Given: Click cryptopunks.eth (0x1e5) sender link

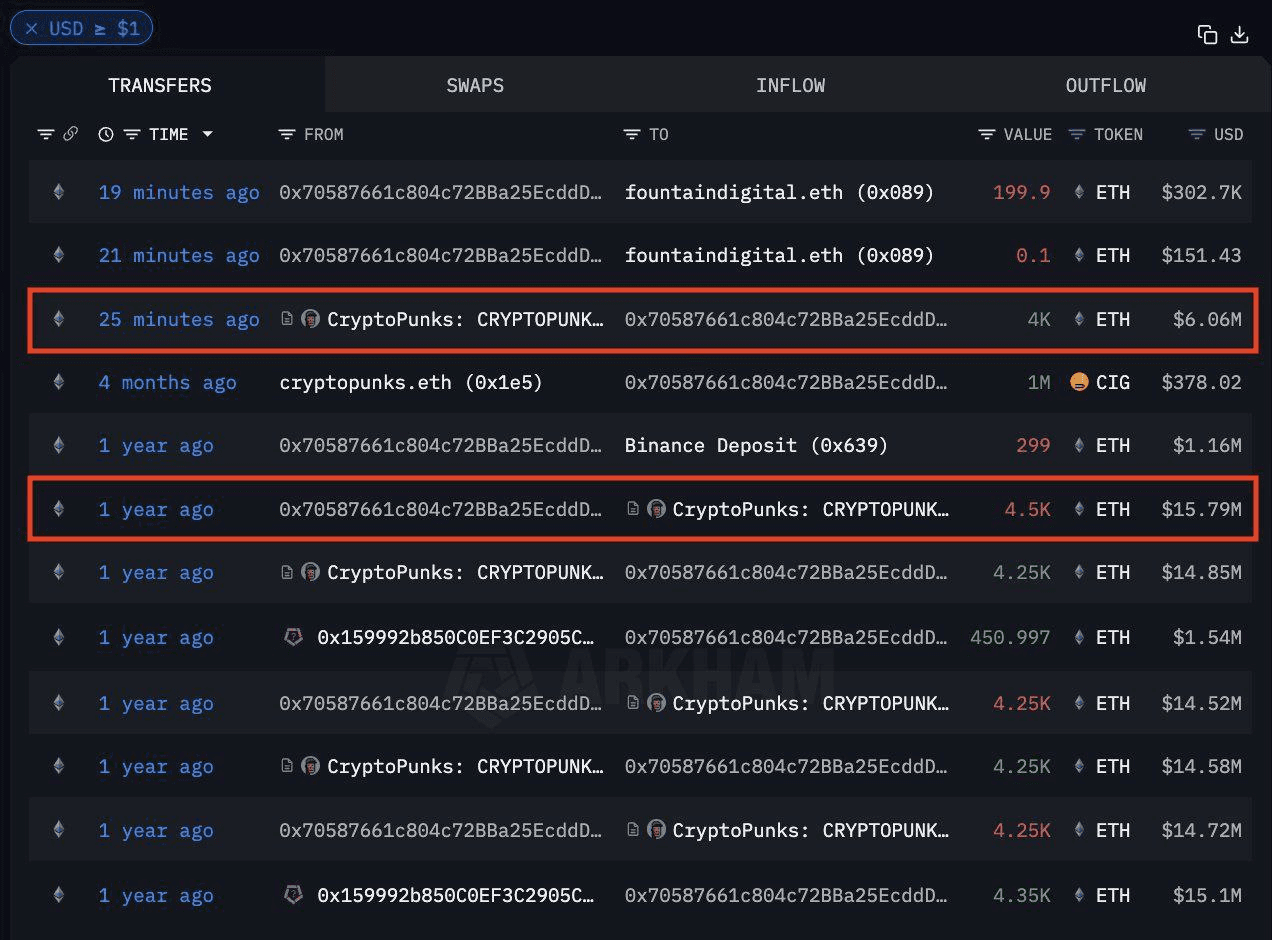Looking at the screenshot, I should (x=410, y=382).
